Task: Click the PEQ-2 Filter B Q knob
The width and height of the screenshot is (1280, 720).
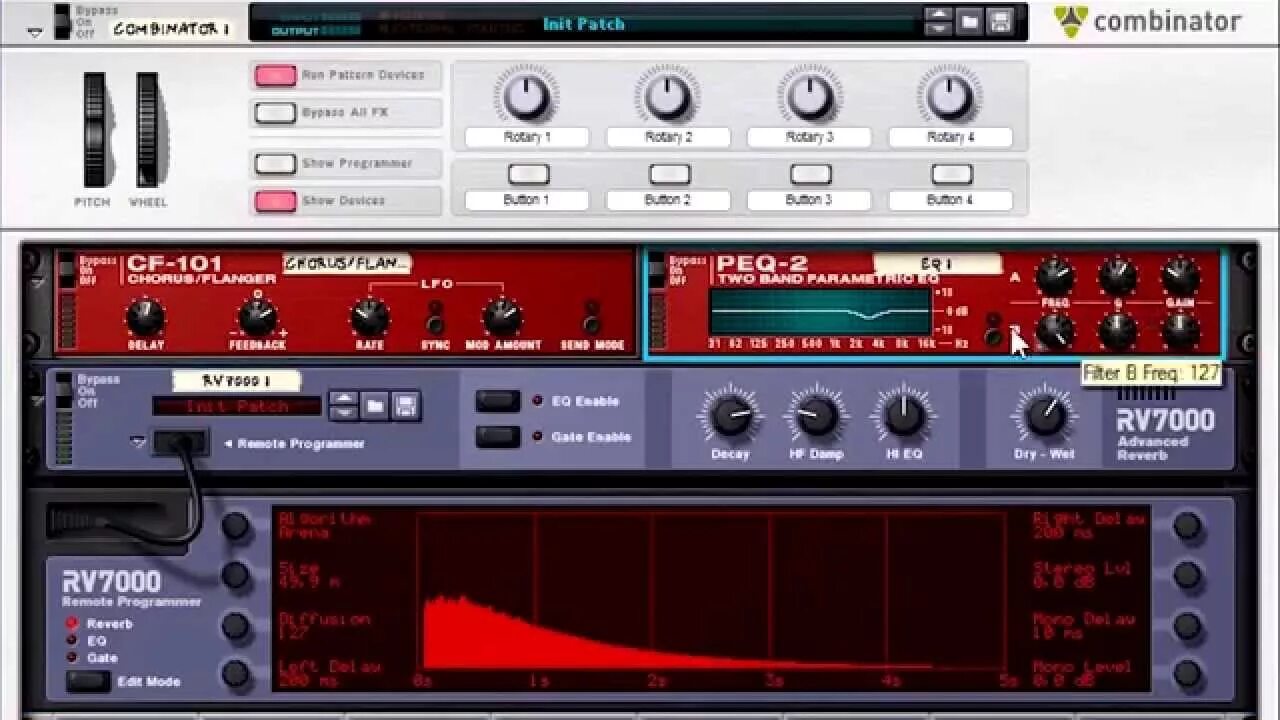Action: (x=1118, y=331)
